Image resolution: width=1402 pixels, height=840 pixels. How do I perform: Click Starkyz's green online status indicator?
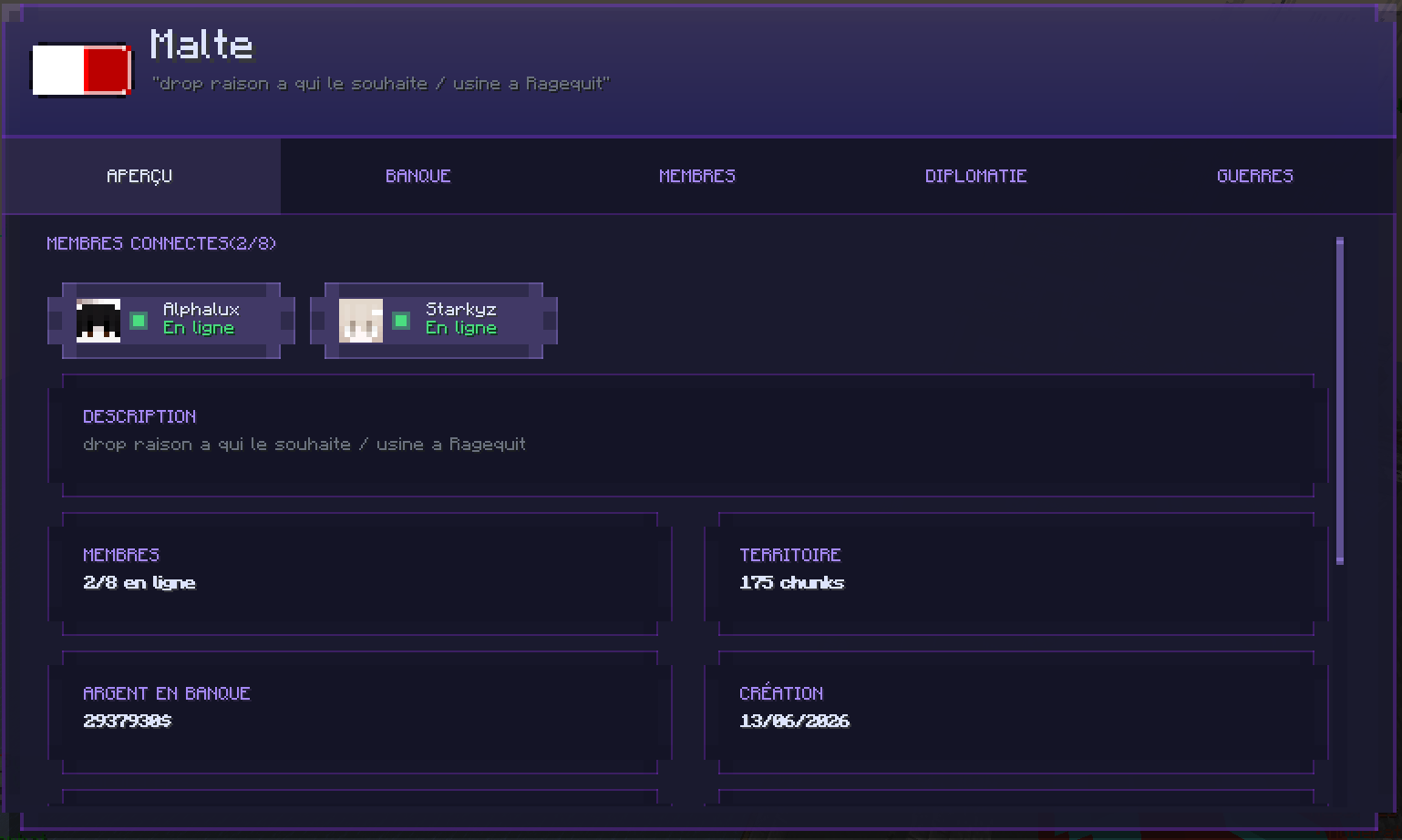tap(401, 321)
